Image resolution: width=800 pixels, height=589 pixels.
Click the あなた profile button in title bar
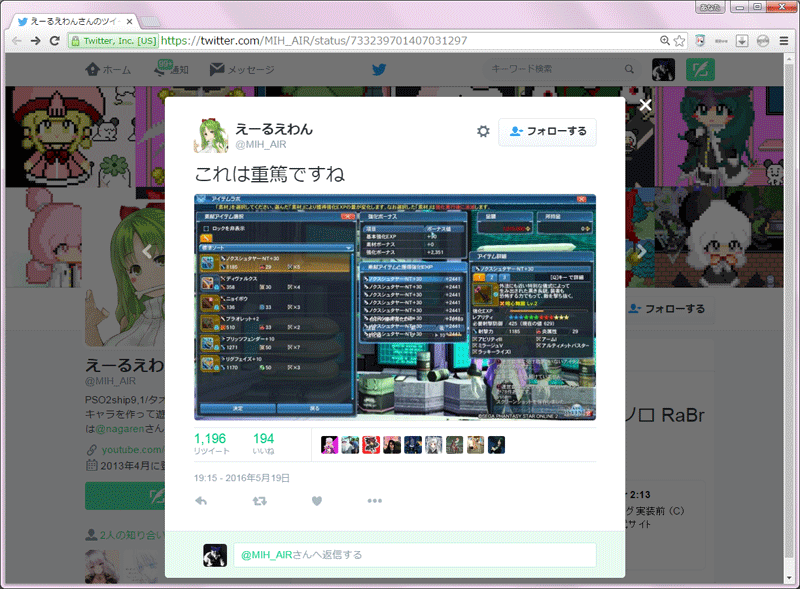coord(710,7)
